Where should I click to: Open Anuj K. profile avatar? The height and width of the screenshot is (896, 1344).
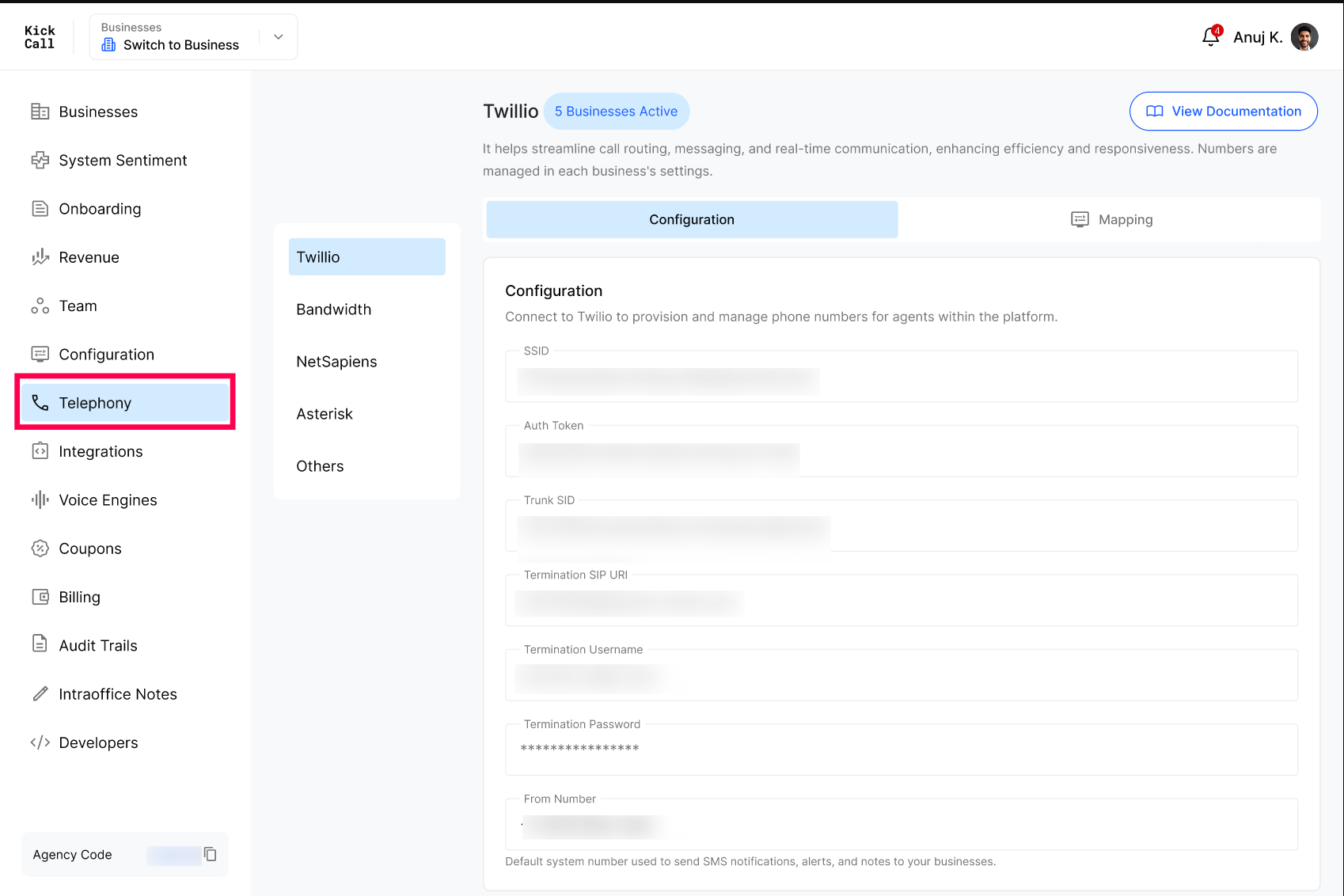pos(1304,36)
